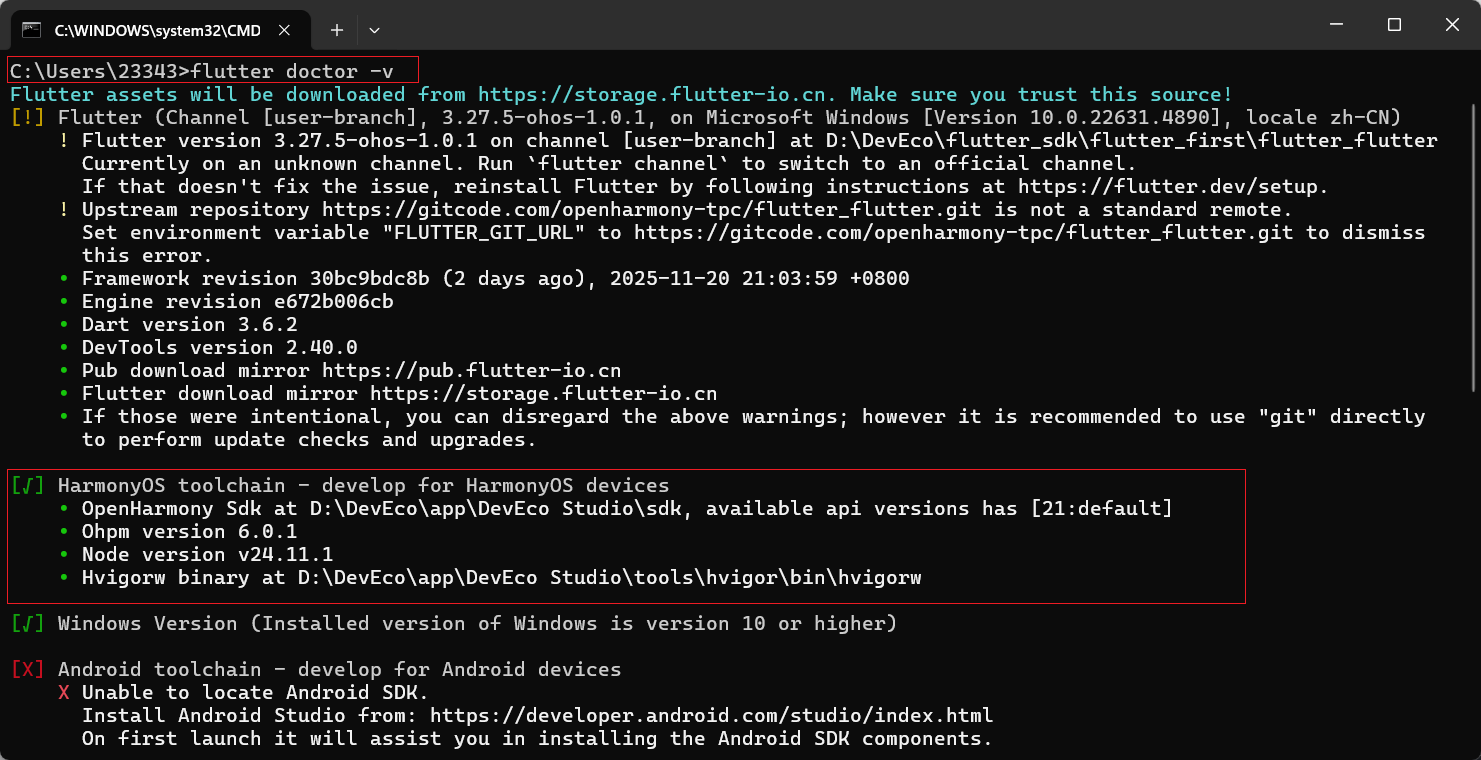Click 'Unable to locate Android SDK.' line
The image size is (1481, 760).
pos(256,692)
